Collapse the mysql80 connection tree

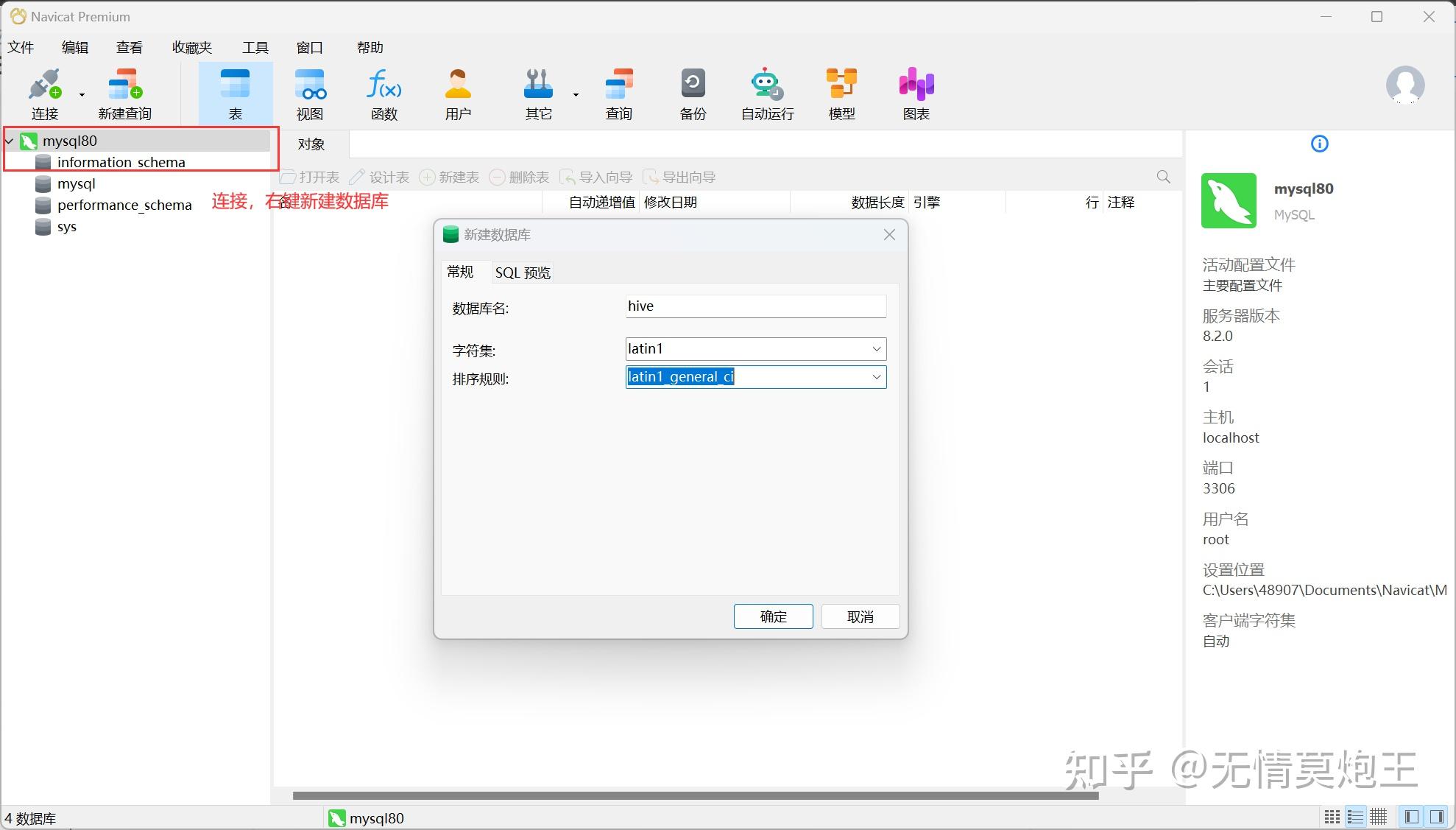pyautogui.click(x=9, y=141)
